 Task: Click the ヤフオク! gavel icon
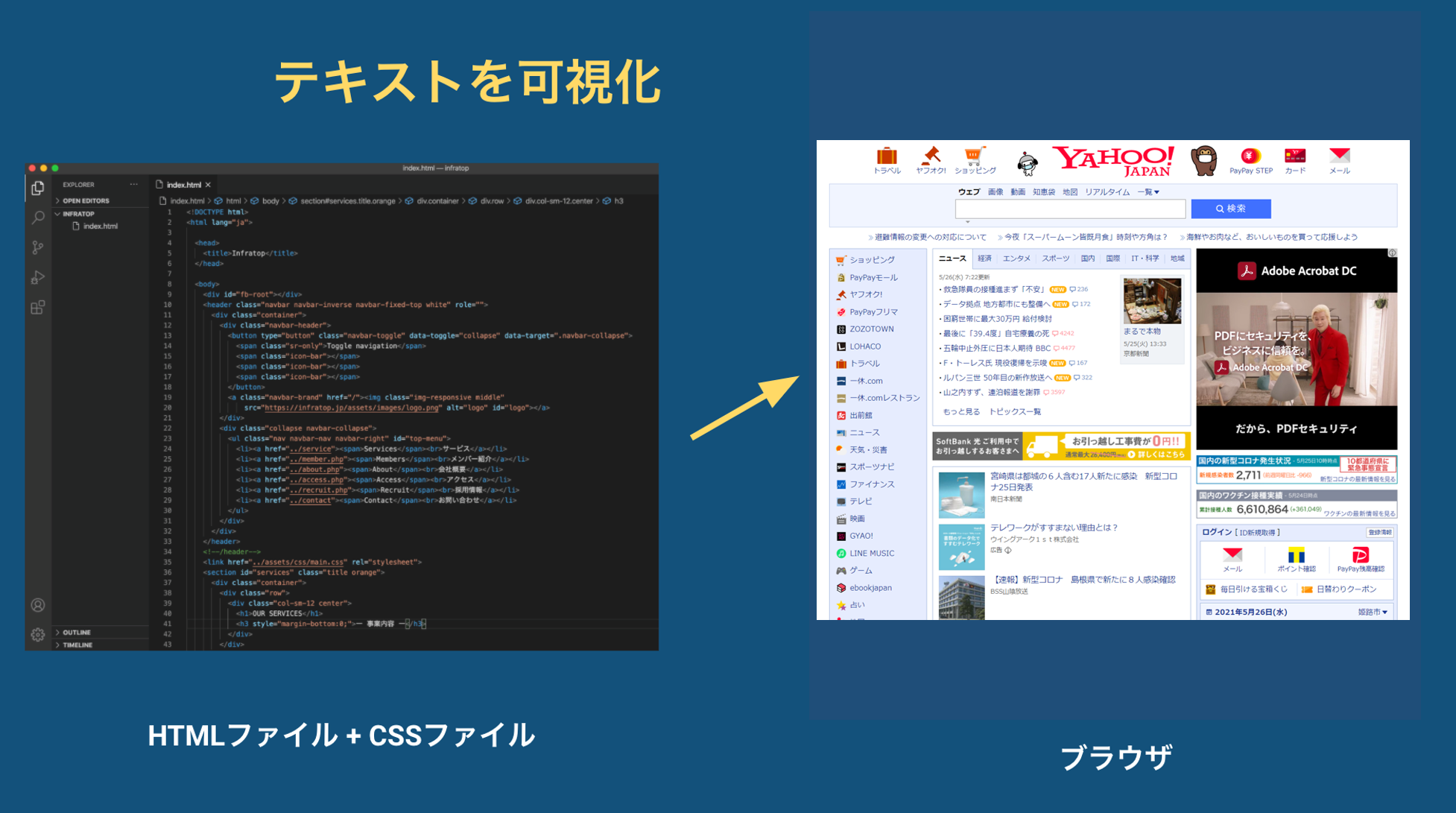point(930,156)
